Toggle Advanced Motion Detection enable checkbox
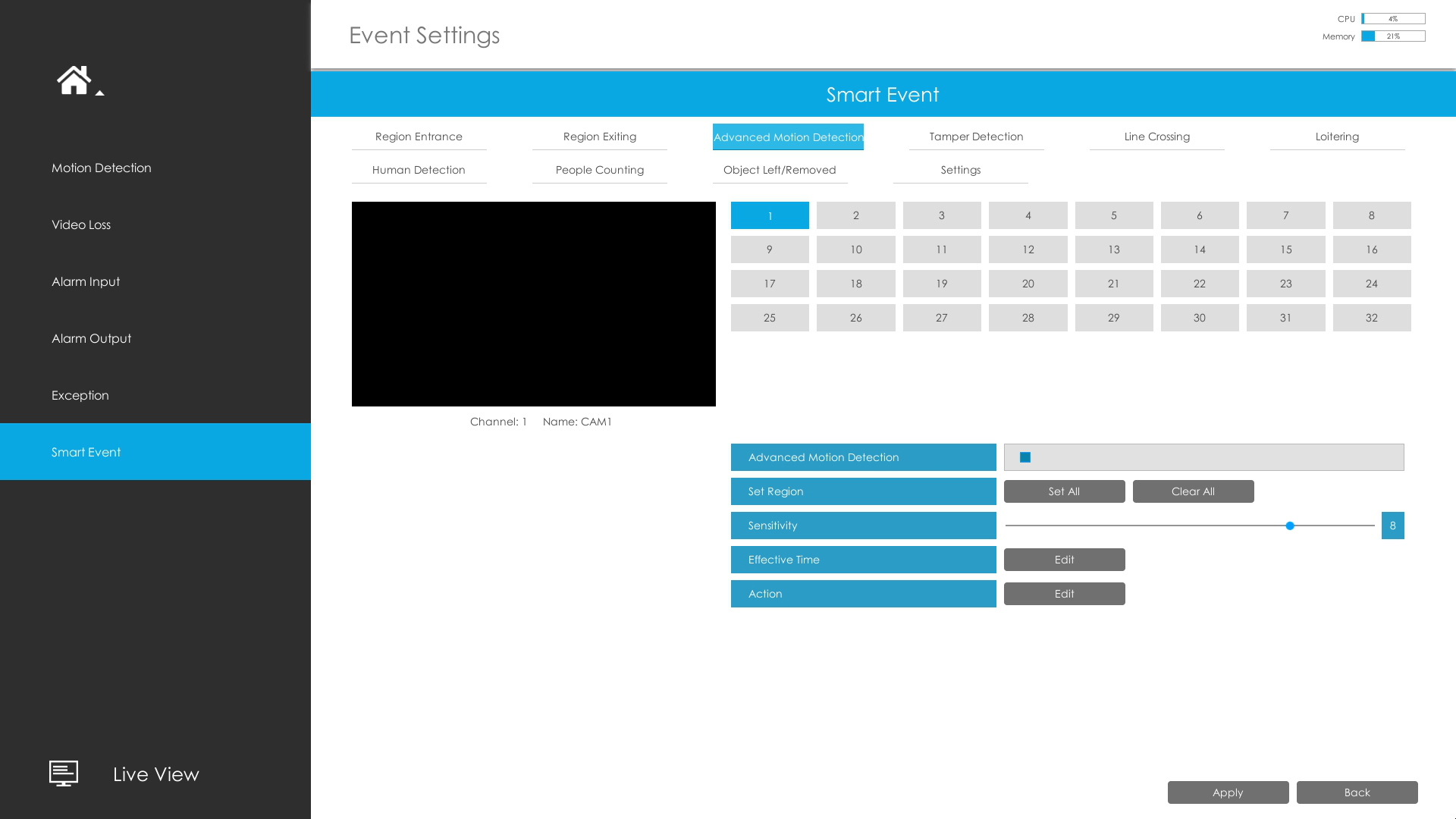The width and height of the screenshot is (1456, 819). click(x=1024, y=457)
